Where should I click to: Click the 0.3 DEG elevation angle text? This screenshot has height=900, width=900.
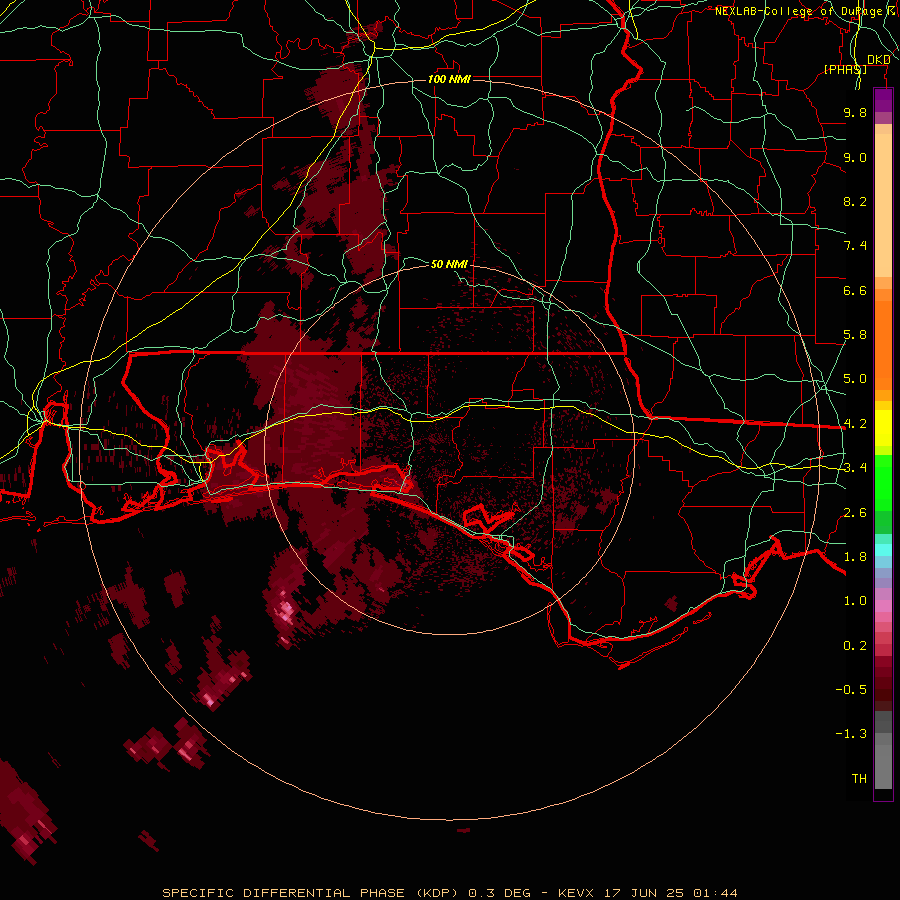tap(499, 893)
